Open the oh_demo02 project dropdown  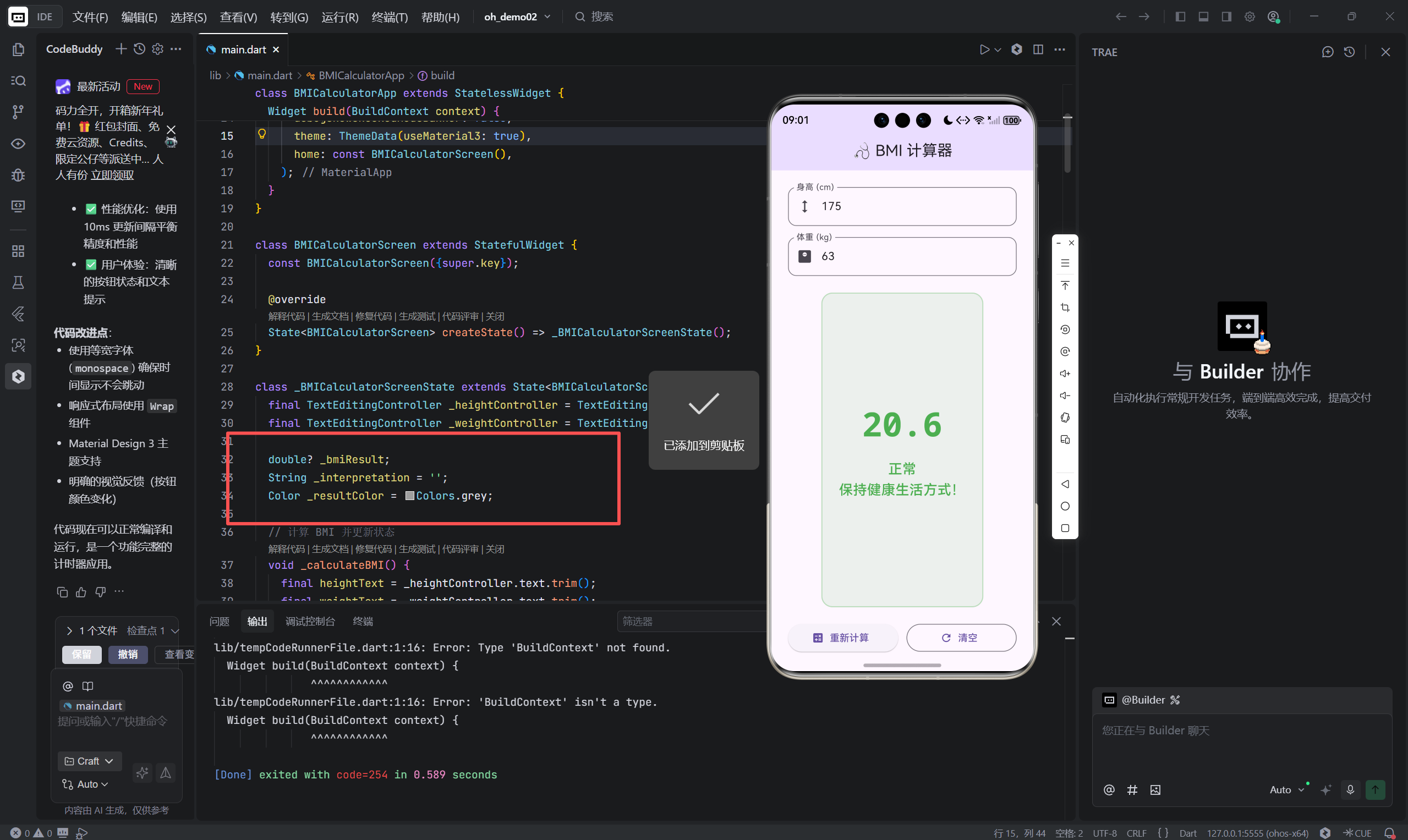pyautogui.click(x=517, y=17)
